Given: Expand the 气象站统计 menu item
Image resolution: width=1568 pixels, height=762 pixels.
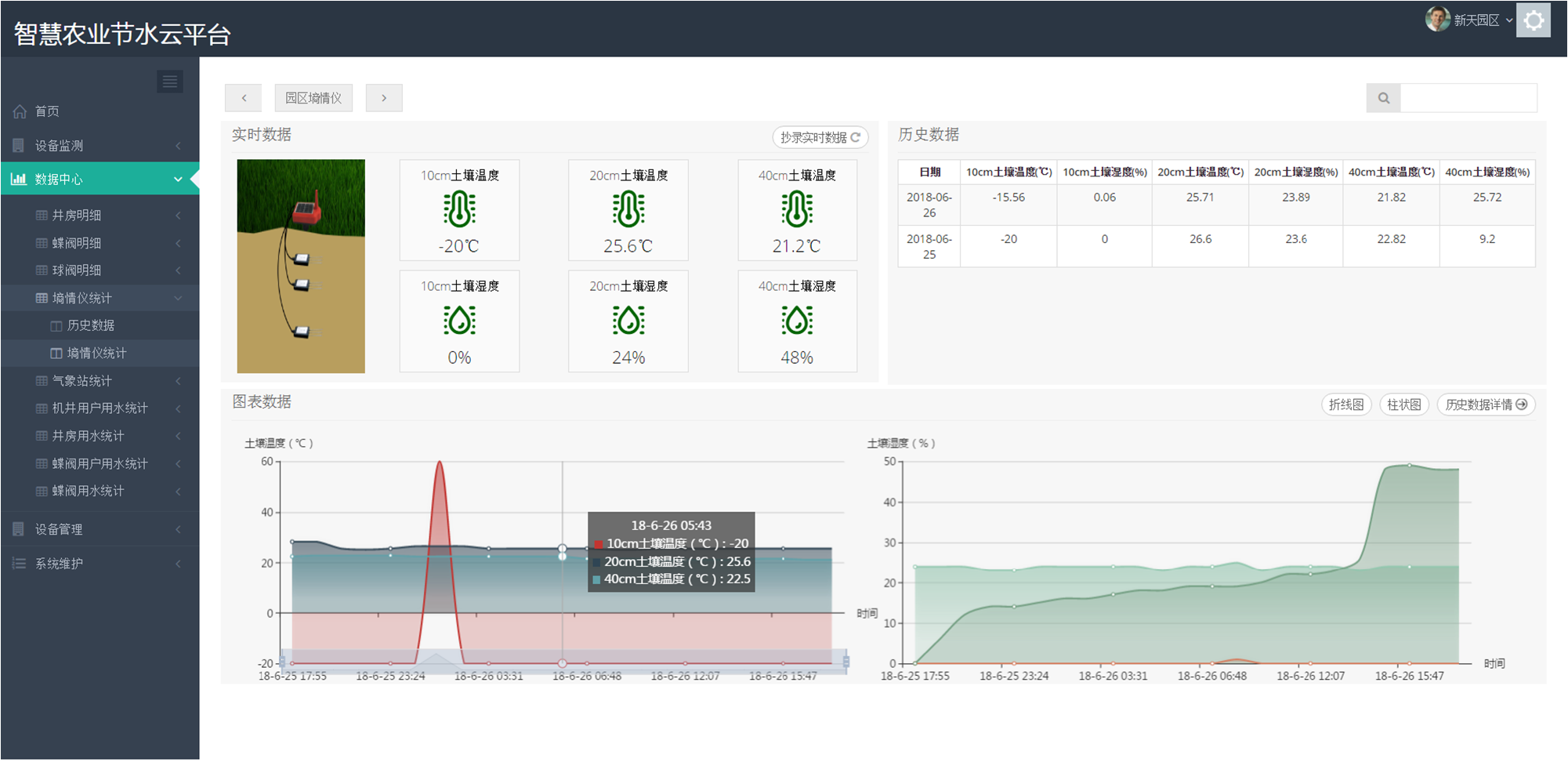Looking at the screenshot, I should pyautogui.click(x=99, y=381).
